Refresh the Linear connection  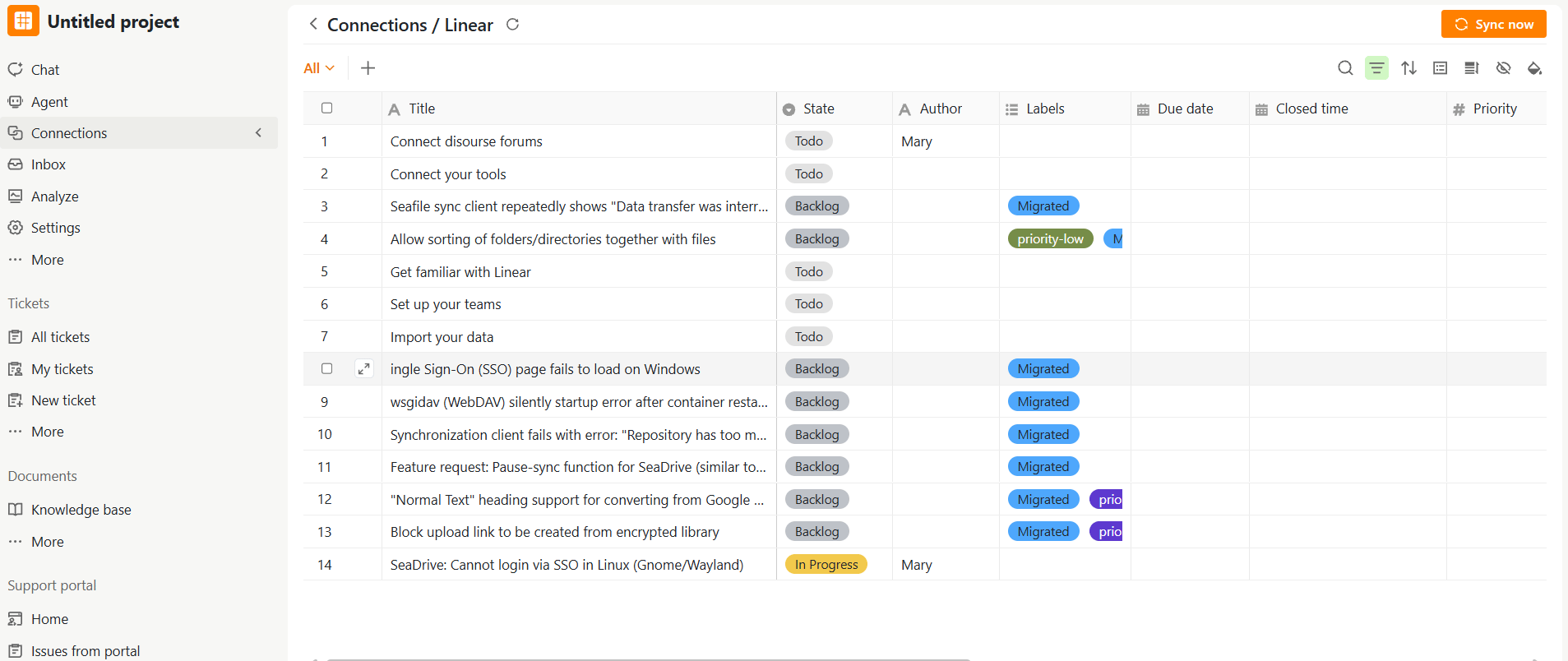pyautogui.click(x=513, y=25)
